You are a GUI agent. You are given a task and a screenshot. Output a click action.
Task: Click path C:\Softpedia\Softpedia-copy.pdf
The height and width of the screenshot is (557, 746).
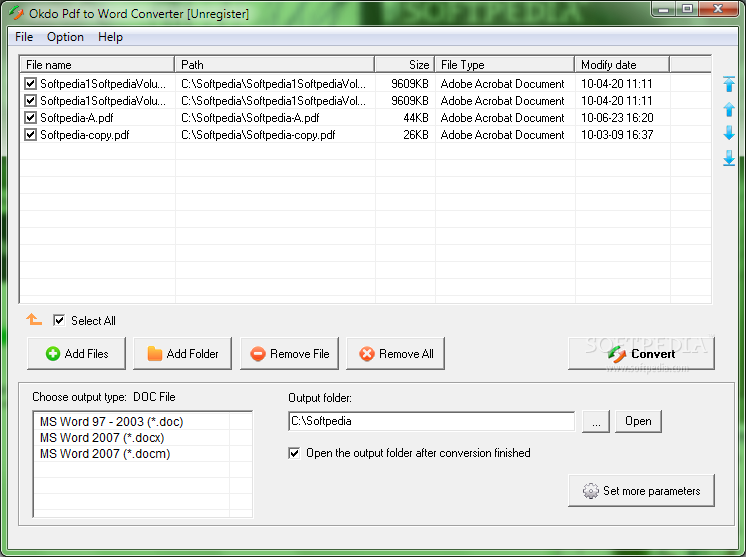[x=258, y=135]
